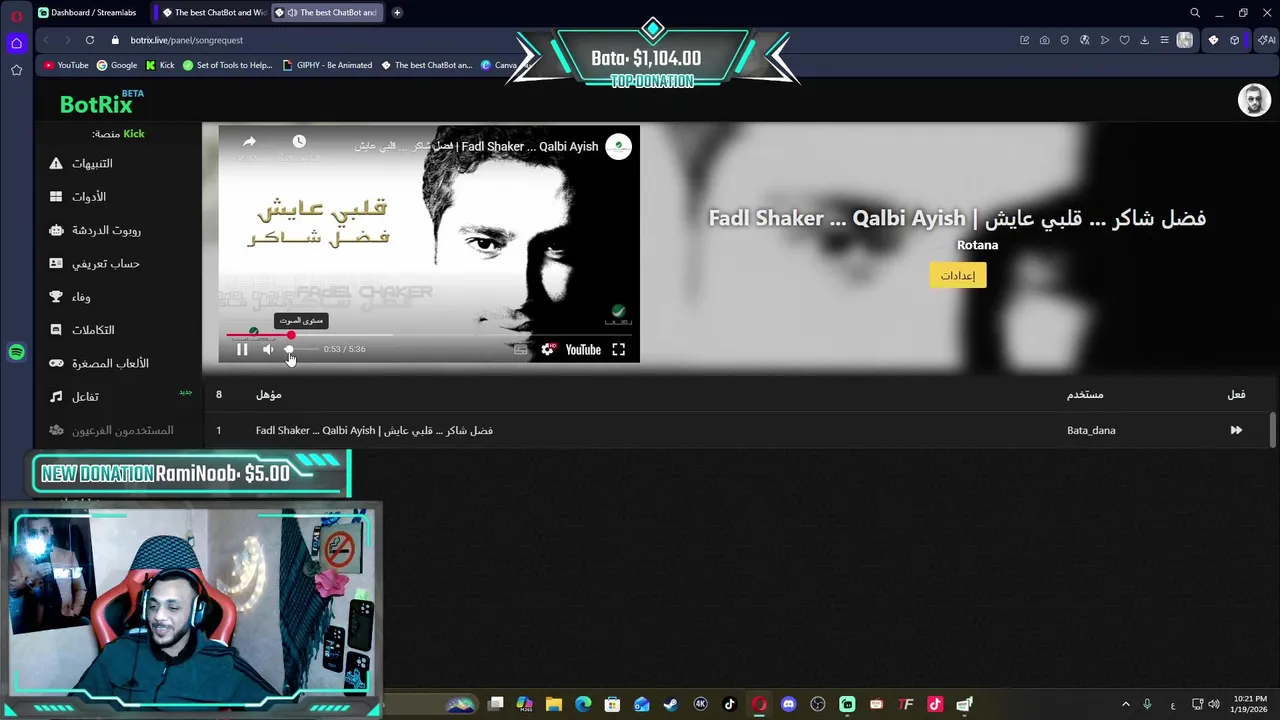Click the translate page icon
The image size is (1280, 720).
(x=1084, y=40)
